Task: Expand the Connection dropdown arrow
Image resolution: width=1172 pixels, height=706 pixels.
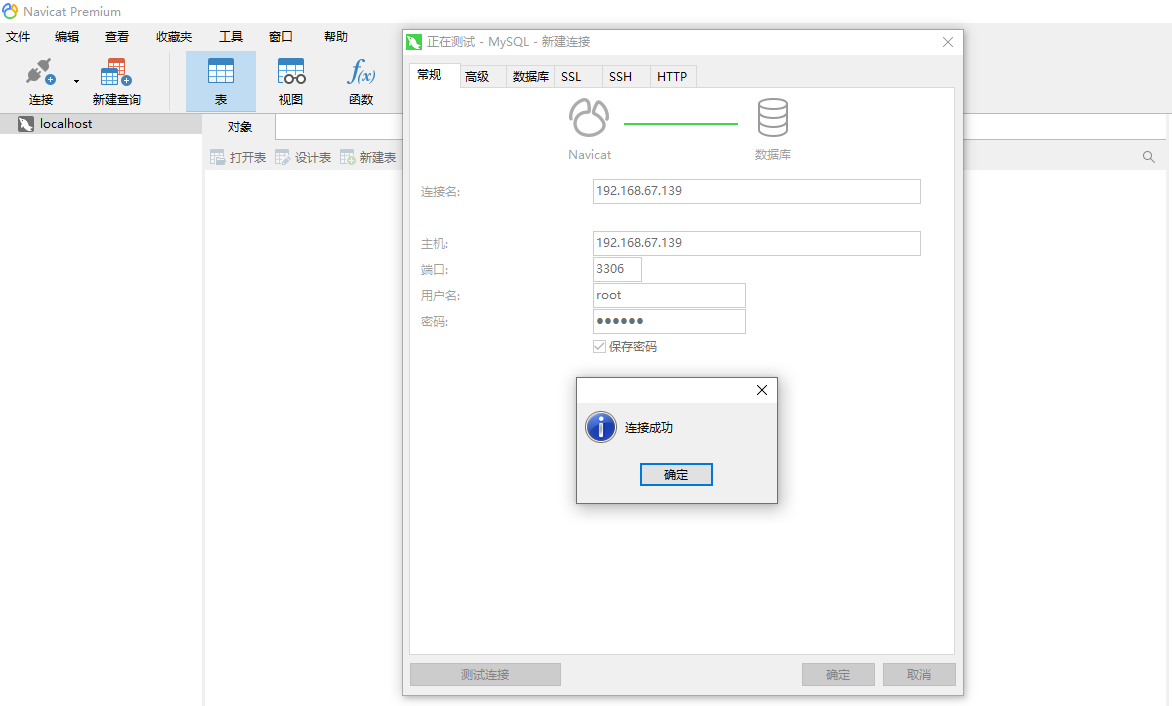Action: click(76, 81)
